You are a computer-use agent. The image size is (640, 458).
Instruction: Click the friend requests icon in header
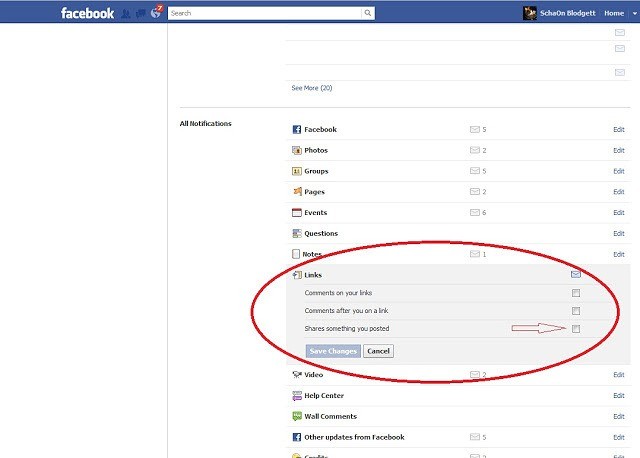(124, 14)
